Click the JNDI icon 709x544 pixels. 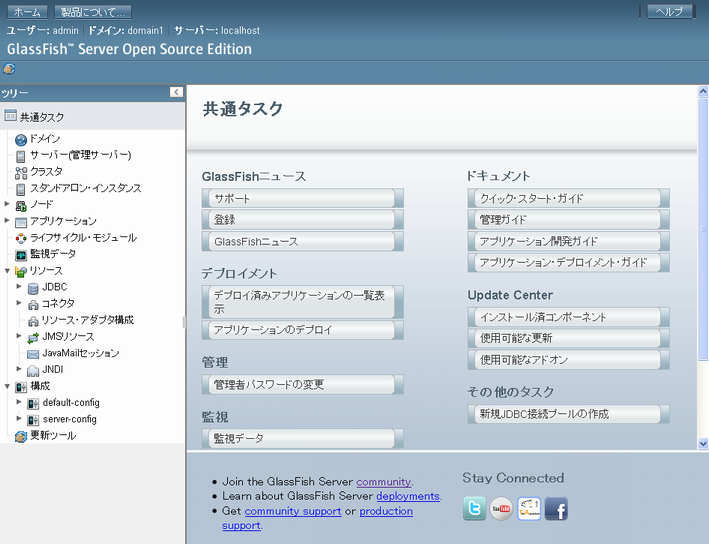[x=33, y=370]
